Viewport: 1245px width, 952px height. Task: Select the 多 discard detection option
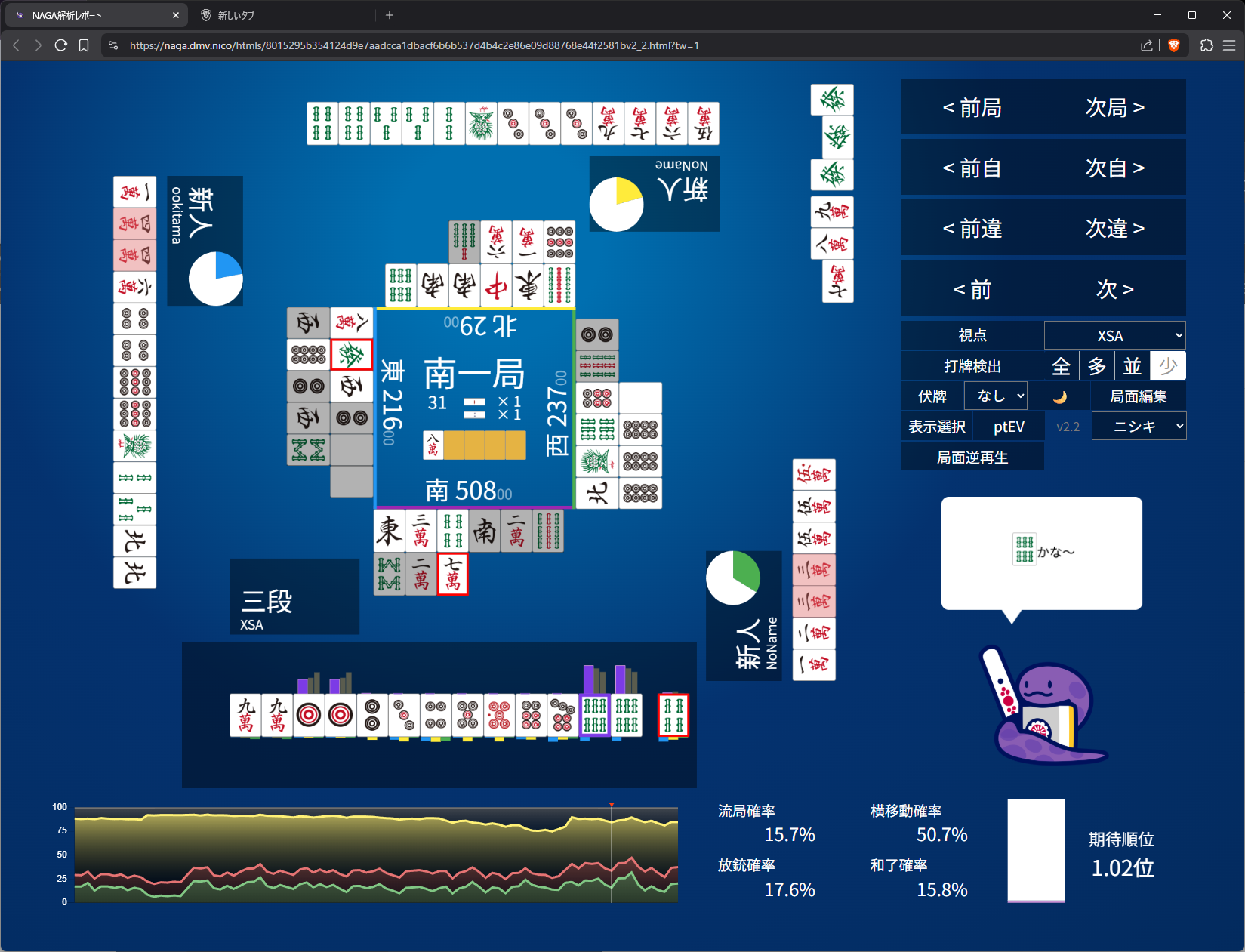pos(1096,366)
